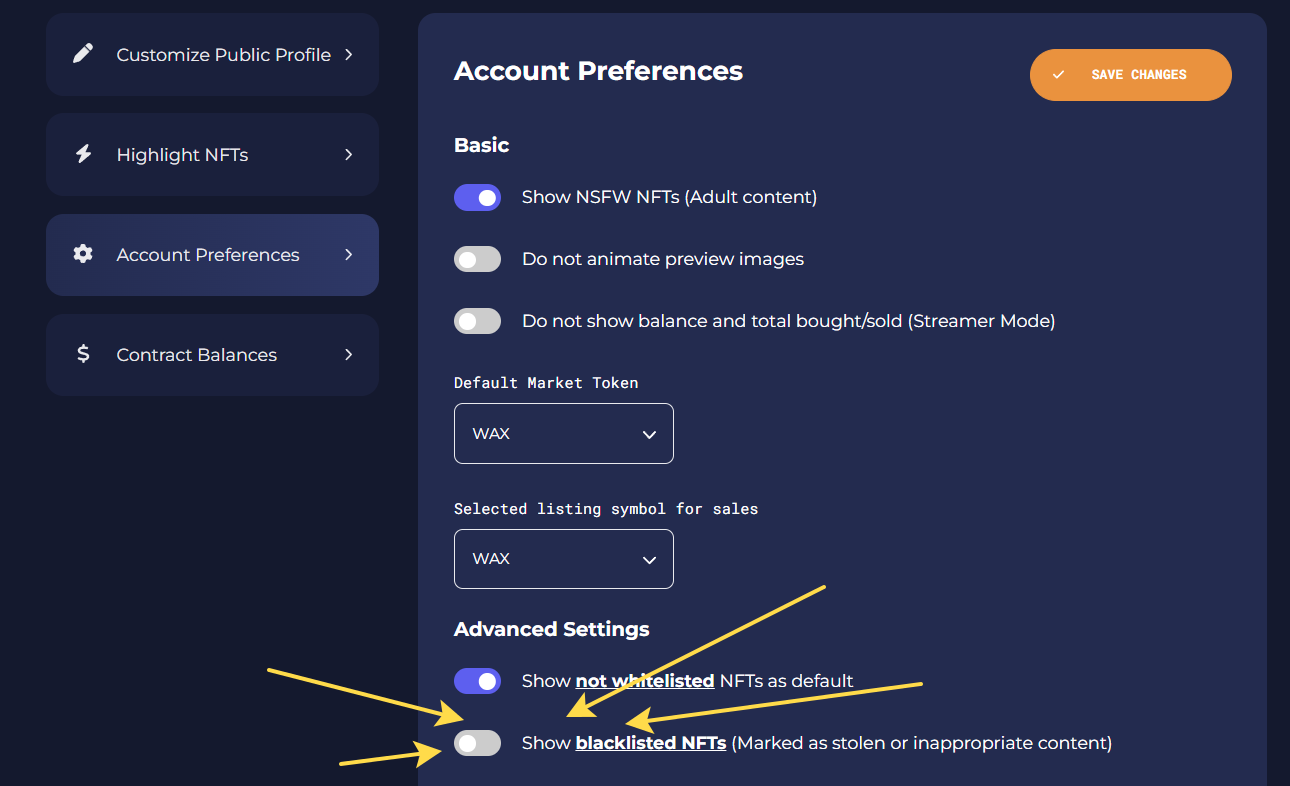Viewport: 1290px width, 786px height.
Task: Click chevron arrow next to Highlight NFTs
Action: 348,154
